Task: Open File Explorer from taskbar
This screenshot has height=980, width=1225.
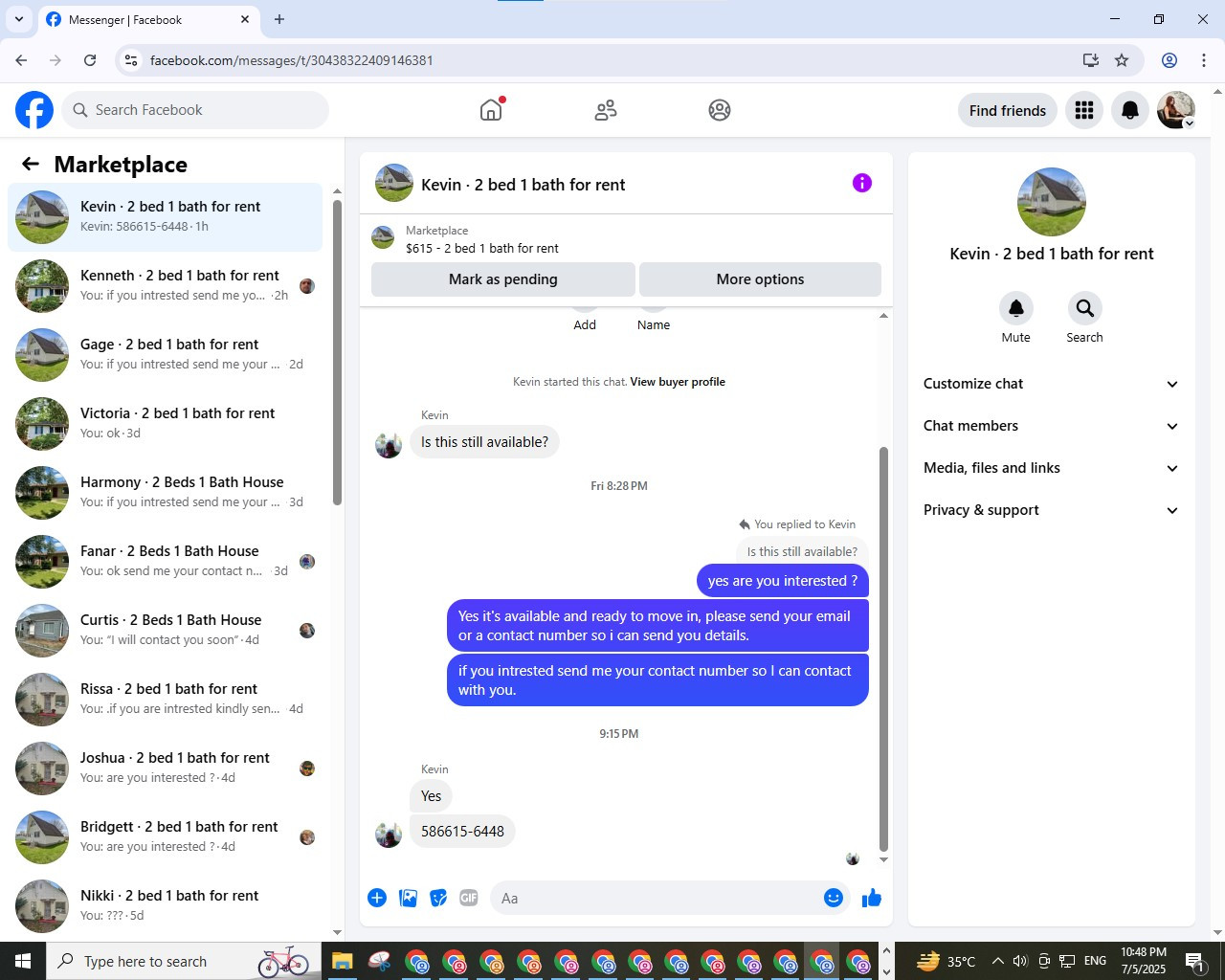Action: (x=343, y=961)
